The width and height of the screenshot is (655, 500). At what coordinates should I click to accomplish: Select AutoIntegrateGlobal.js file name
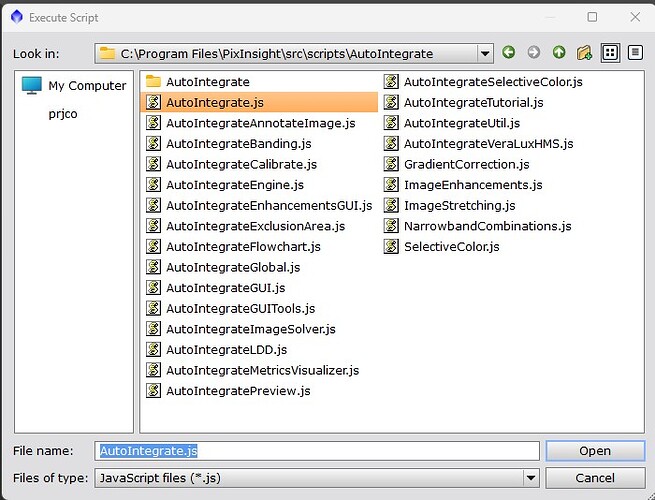233,267
